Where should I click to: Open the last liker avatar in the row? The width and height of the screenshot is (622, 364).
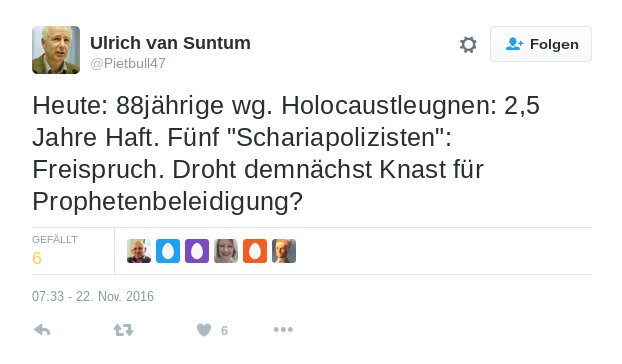[284, 251]
